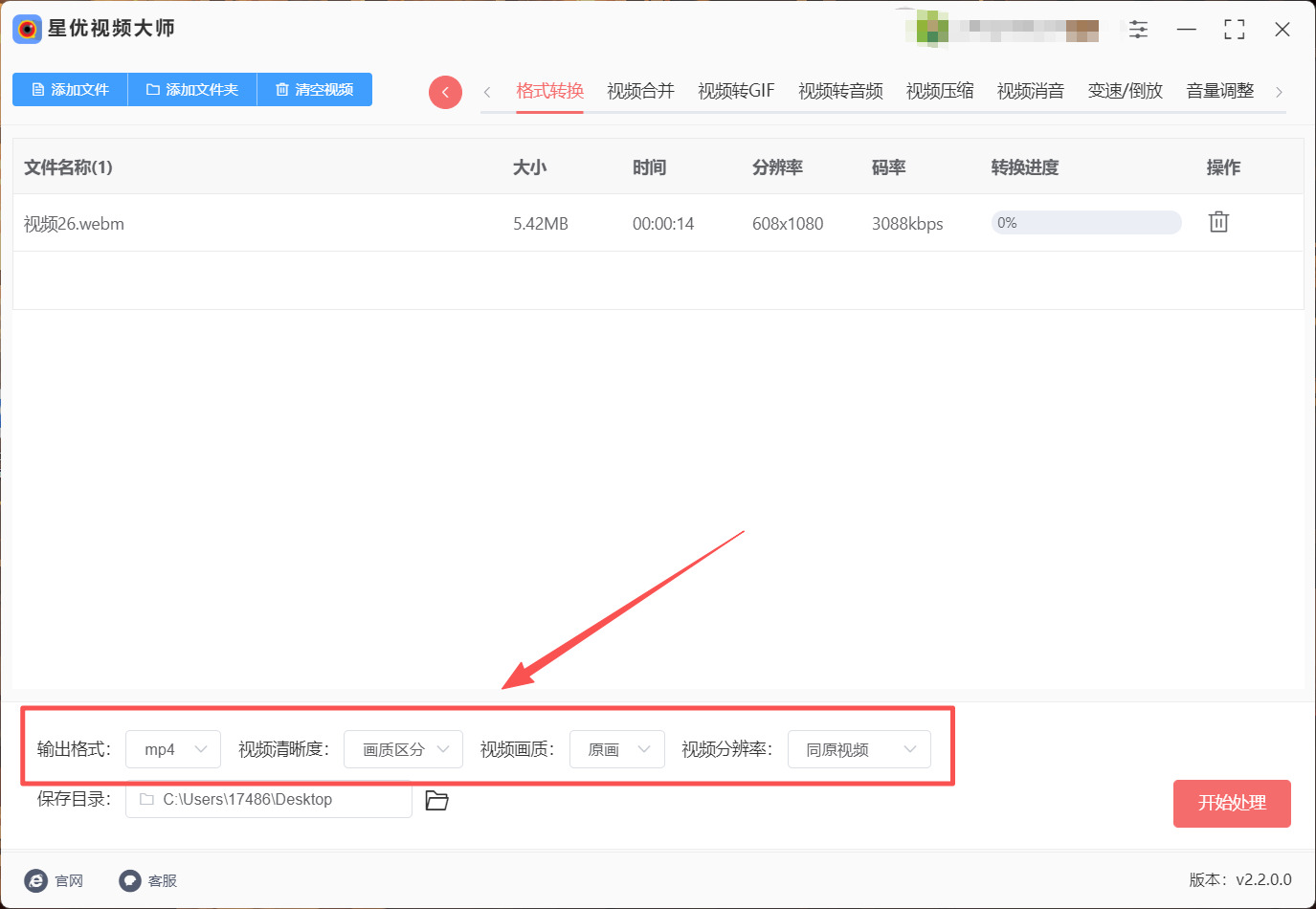This screenshot has height=909, width=1316.
Task: Click the 转换进度 column header
Action: (x=1025, y=167)
